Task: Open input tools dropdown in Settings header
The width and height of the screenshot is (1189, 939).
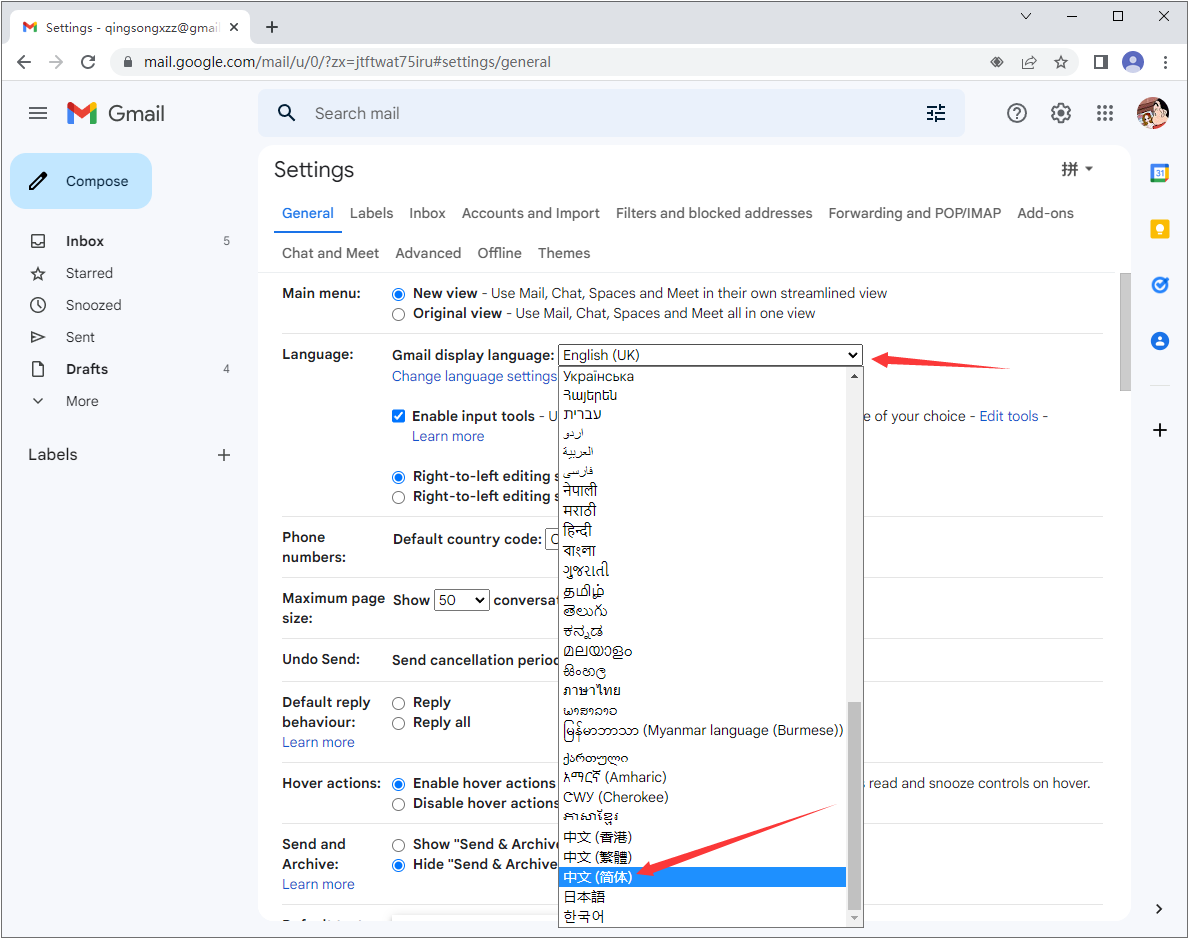Action: pyautogui.click(x=1077, y=169)
